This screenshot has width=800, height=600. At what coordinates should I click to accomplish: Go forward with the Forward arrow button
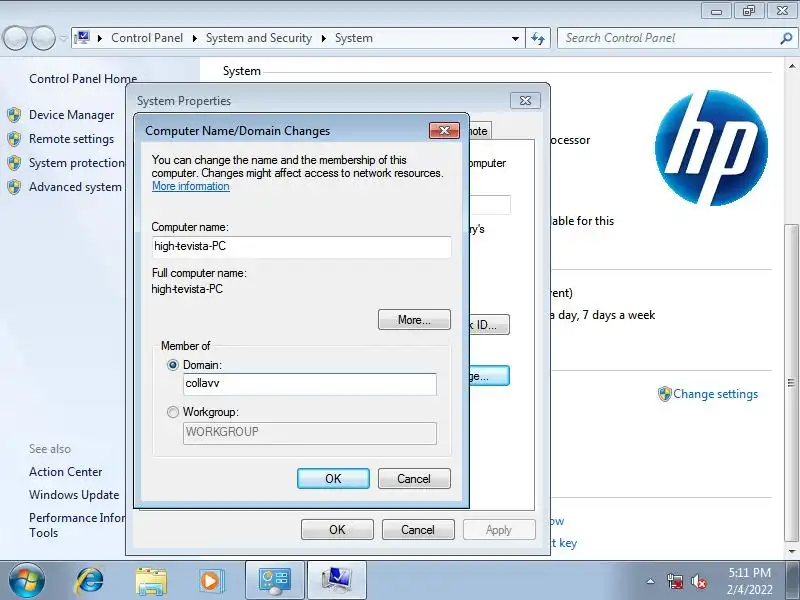[x=43, y=38]
